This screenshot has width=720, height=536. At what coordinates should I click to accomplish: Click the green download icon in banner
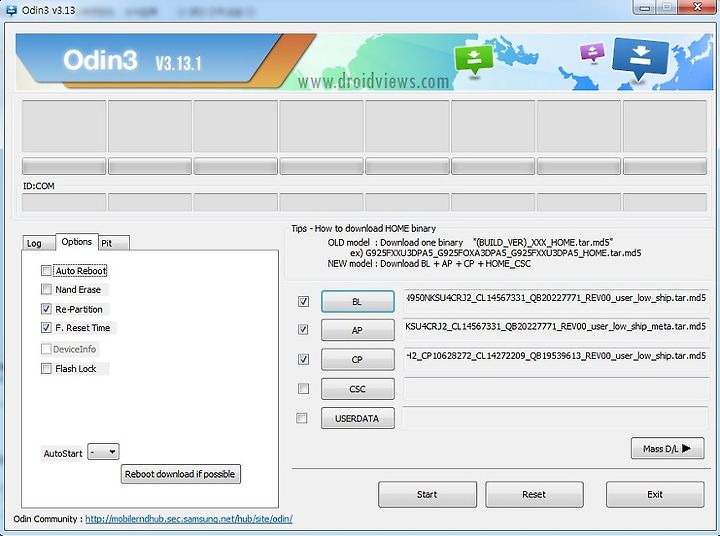click(473, 59)
